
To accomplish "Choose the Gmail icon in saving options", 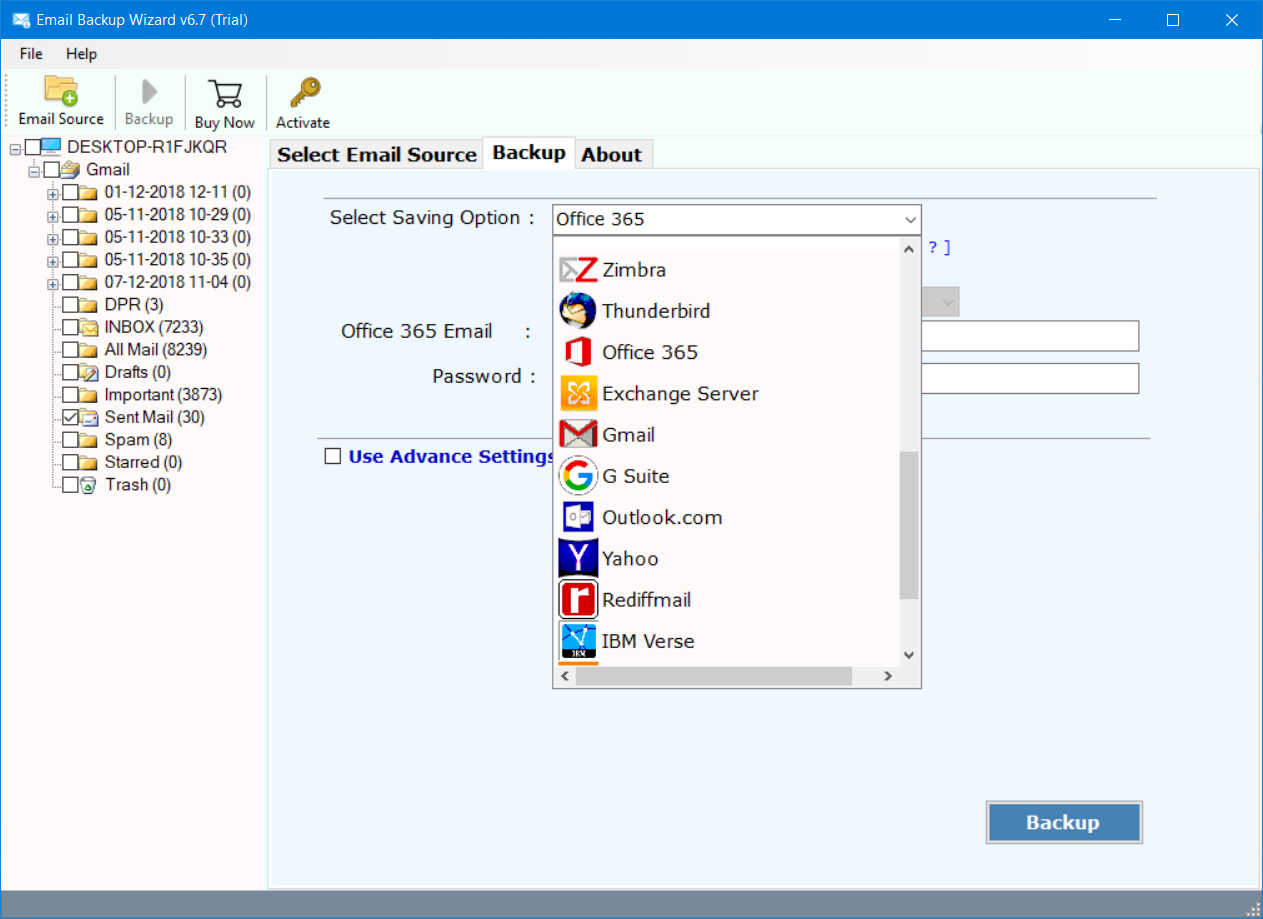I will tap(578, 434).
